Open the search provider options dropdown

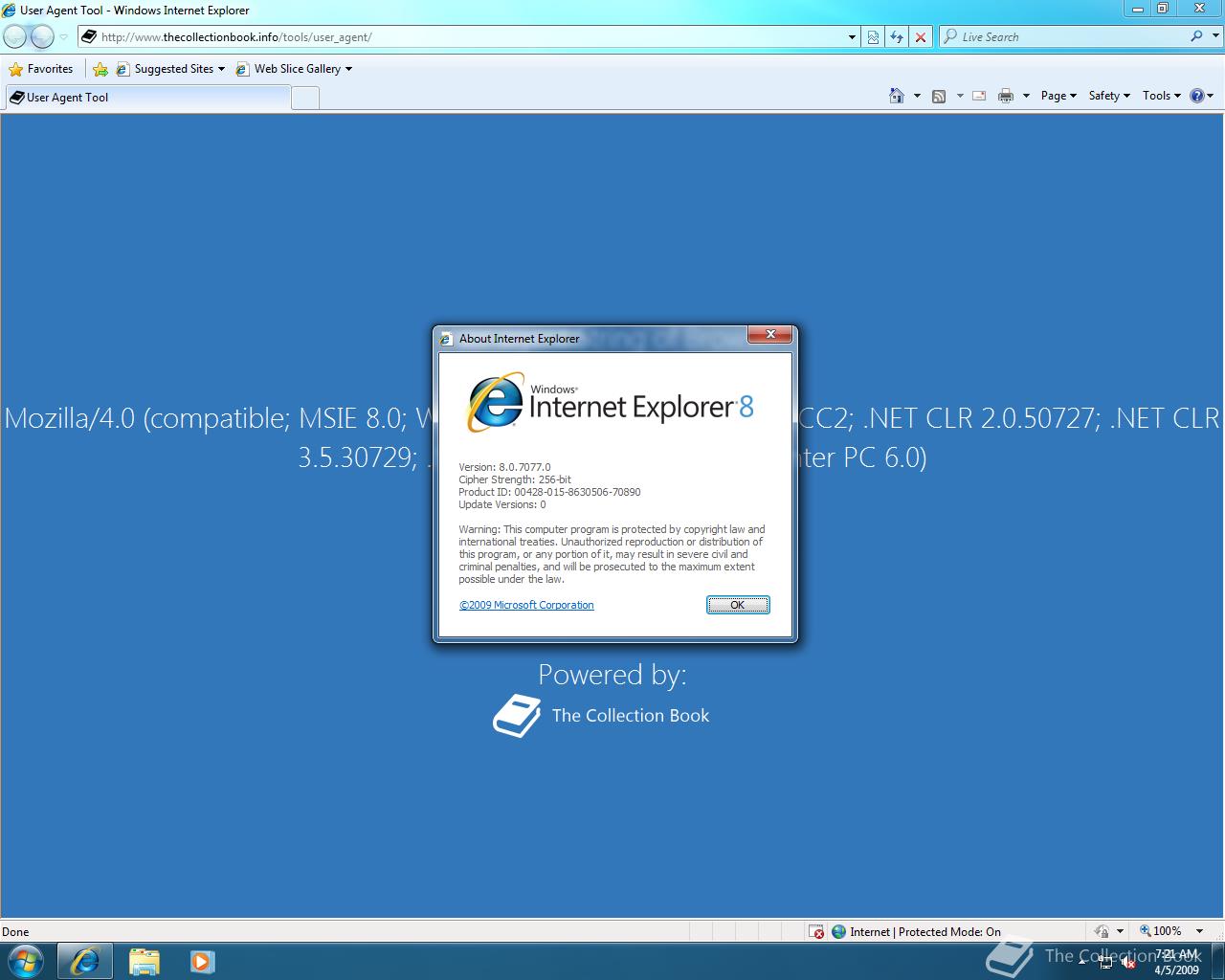pos(1214,36)
